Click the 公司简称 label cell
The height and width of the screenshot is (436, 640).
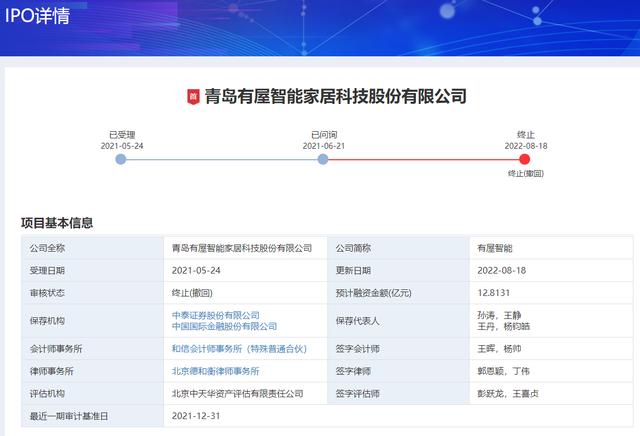point(398,248)
